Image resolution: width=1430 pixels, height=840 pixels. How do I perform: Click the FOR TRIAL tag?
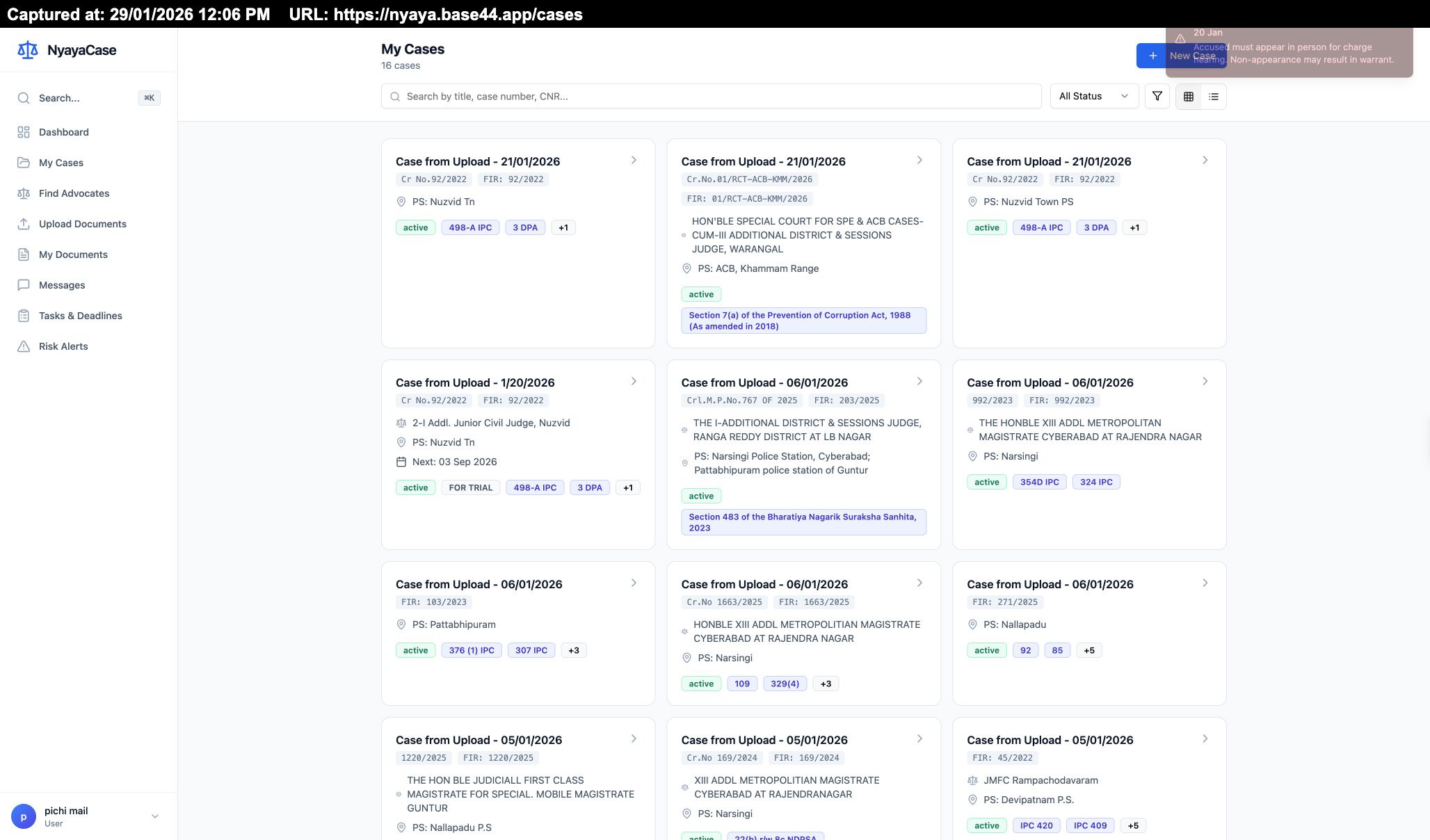click(471, 487)
